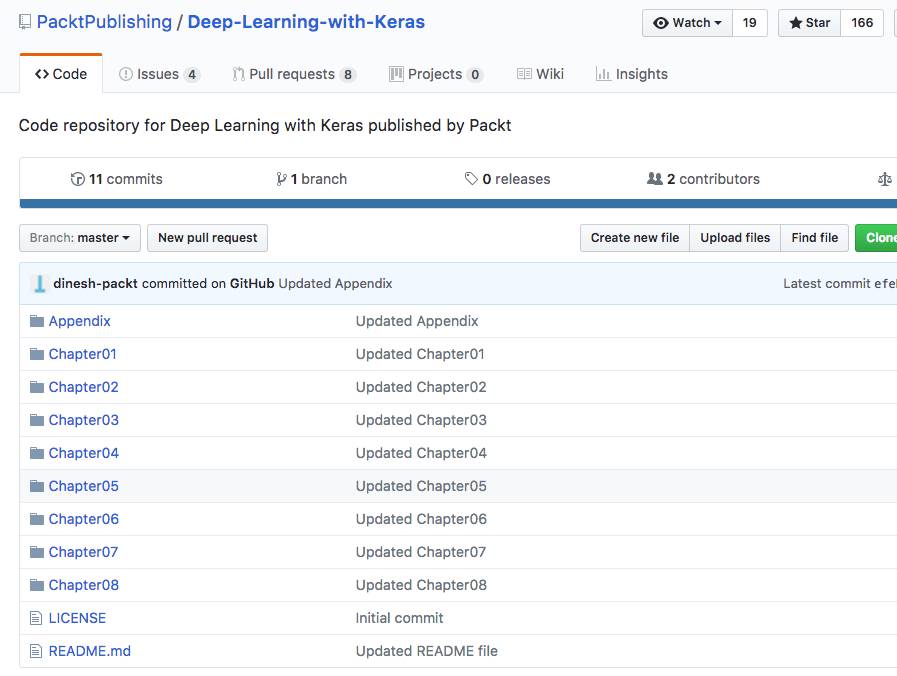
Task: View the 11 commits history
Action: (116, 179)
